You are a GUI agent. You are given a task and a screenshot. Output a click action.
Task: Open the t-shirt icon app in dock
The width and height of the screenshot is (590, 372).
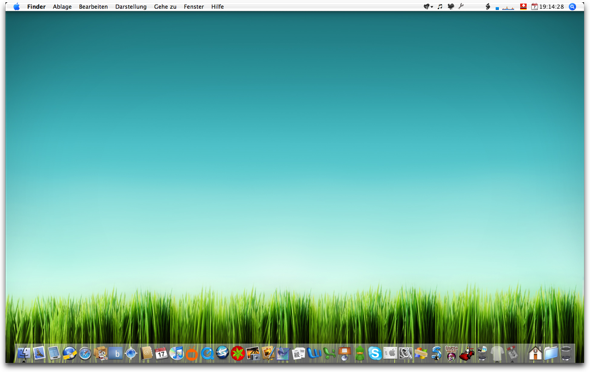[x=497, y=354]
